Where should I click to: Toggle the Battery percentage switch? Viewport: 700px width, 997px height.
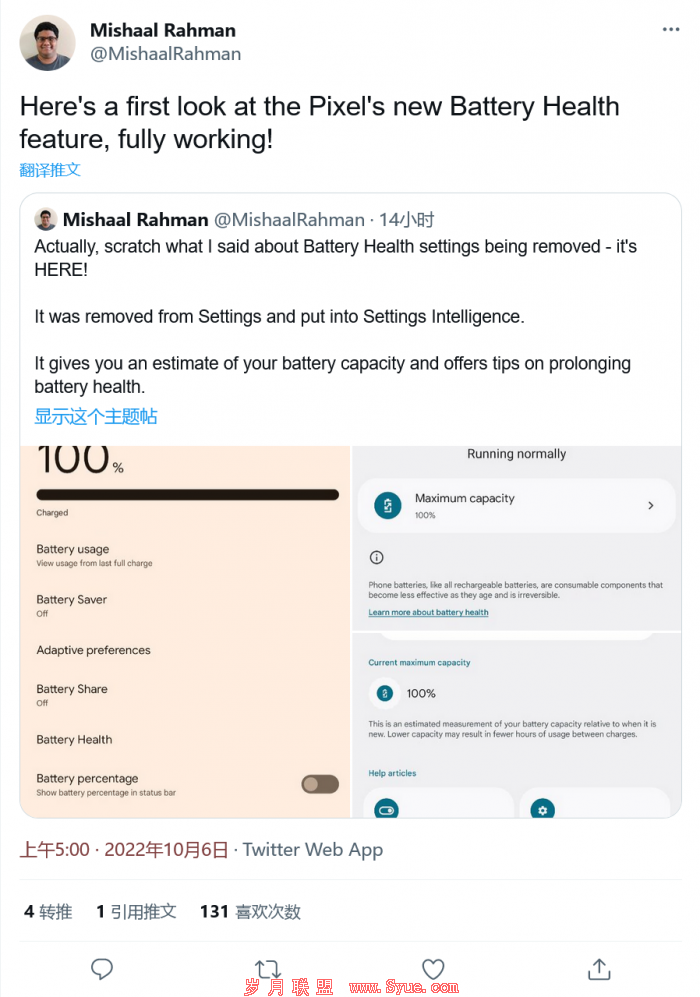(x=320, y=784)
